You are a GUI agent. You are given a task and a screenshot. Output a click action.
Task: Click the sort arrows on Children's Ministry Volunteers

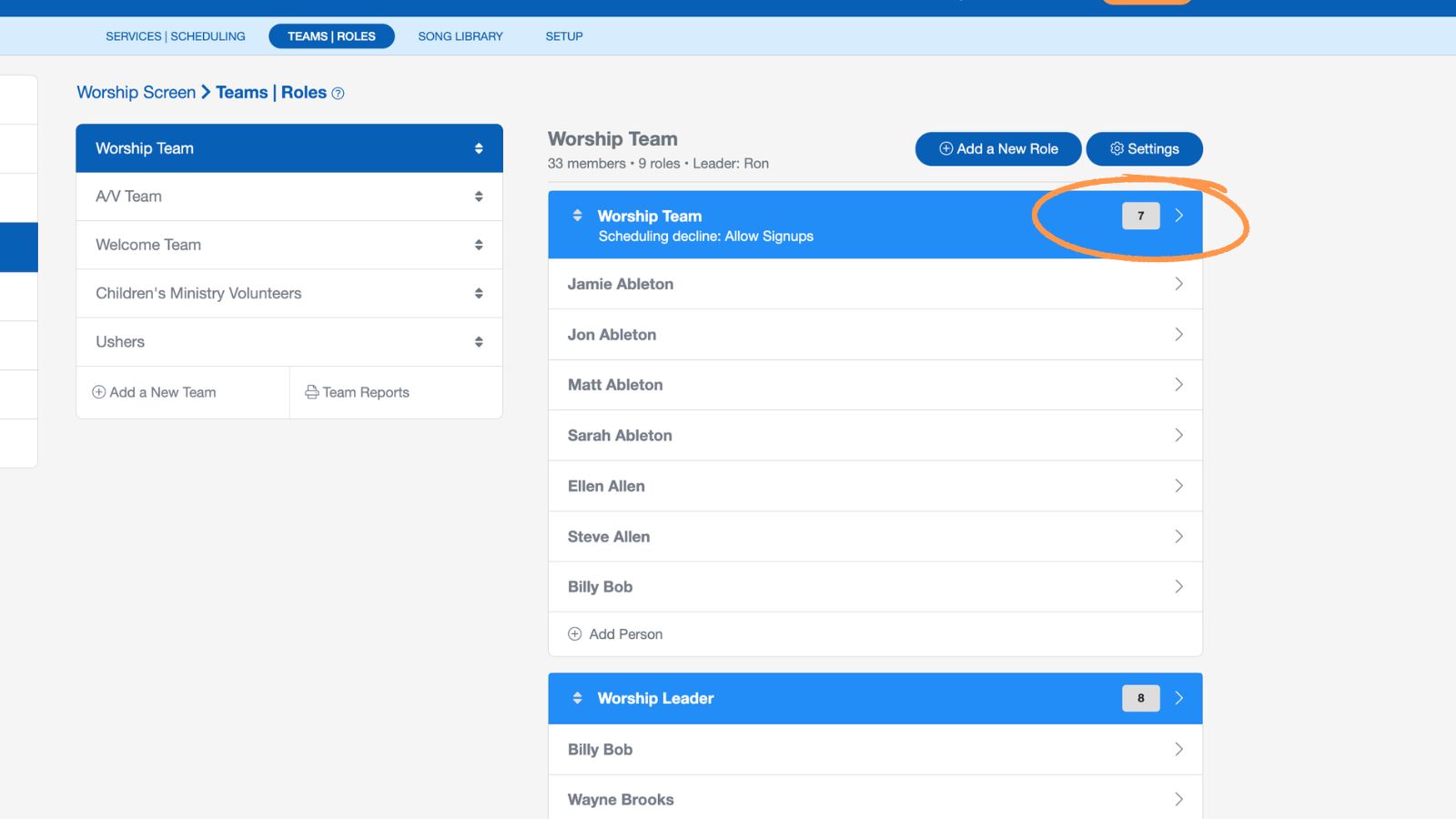point(480,293)
